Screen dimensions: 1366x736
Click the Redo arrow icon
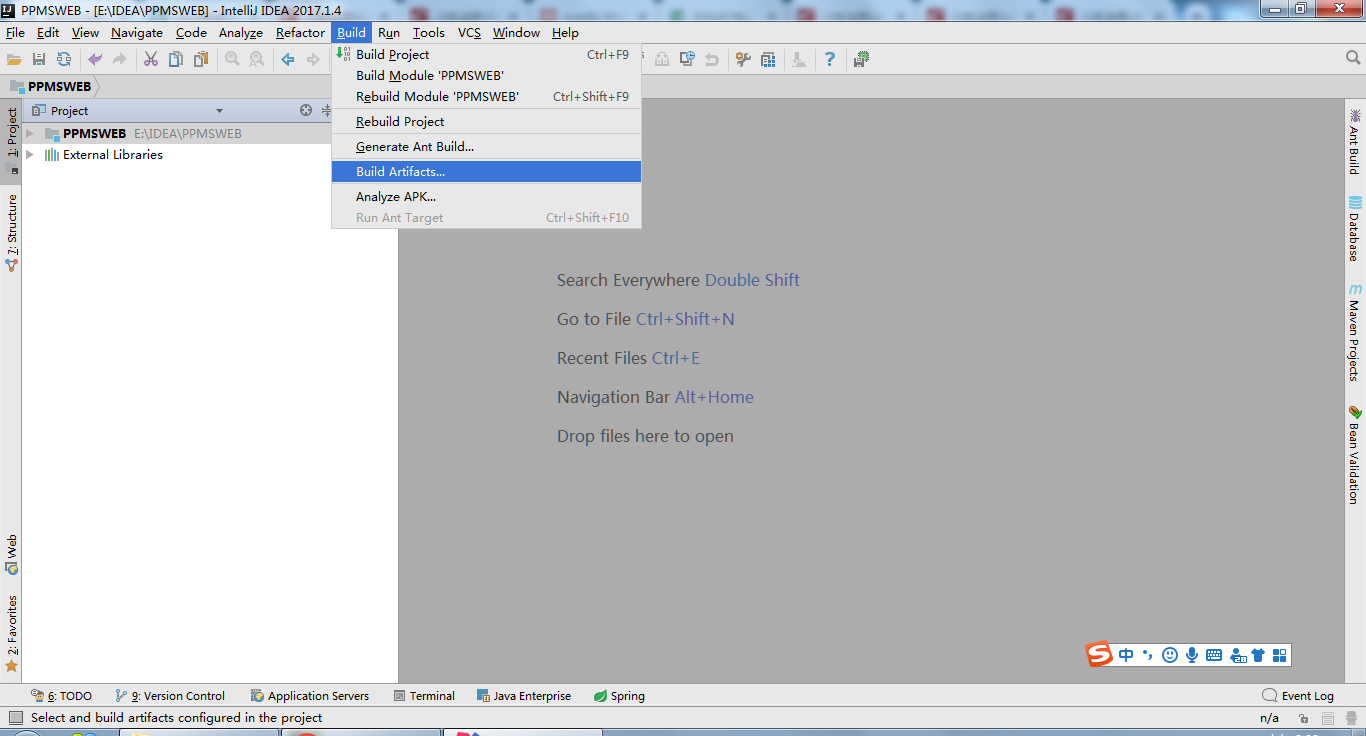[120, 60]
